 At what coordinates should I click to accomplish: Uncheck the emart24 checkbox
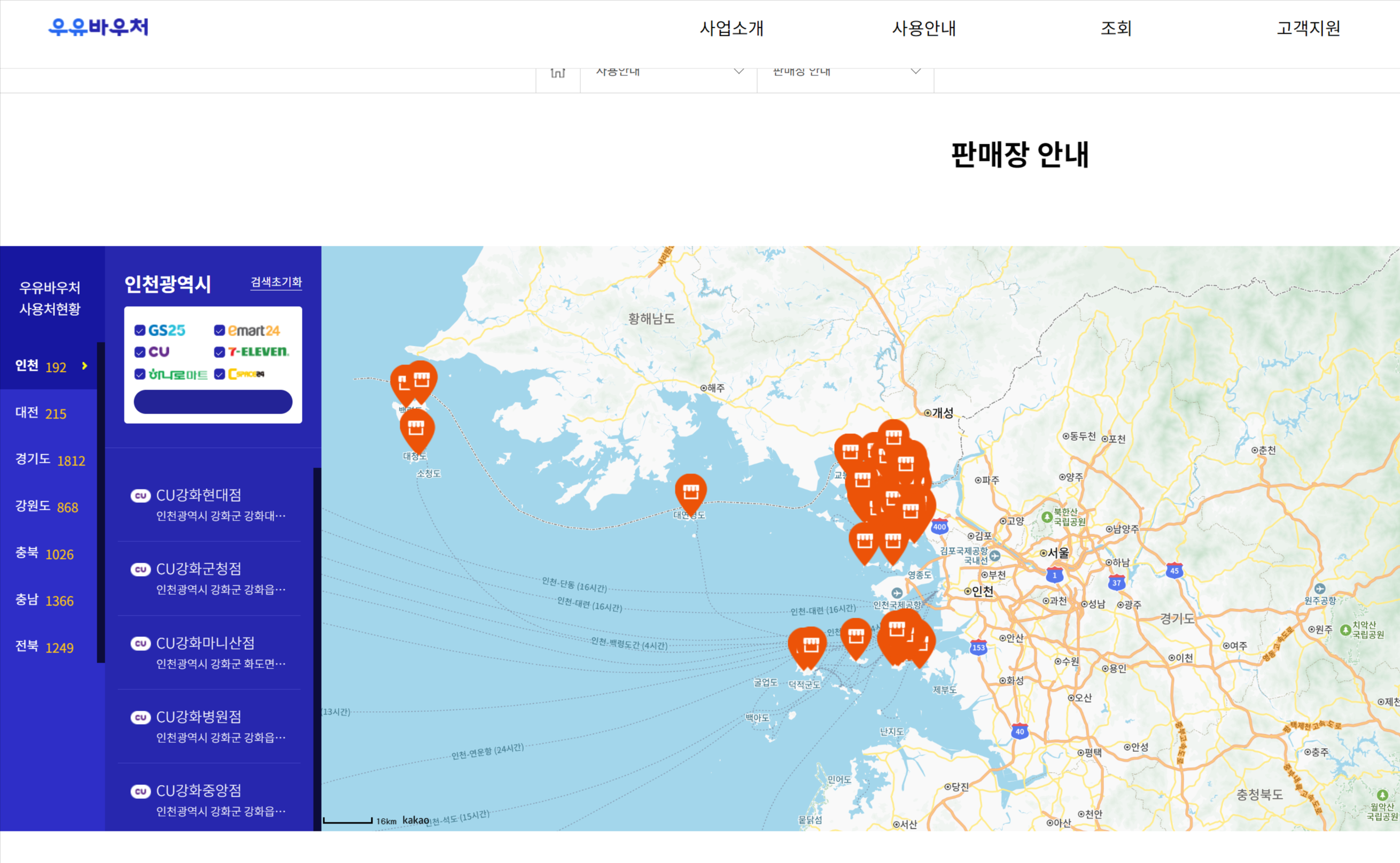pos(219,330)
